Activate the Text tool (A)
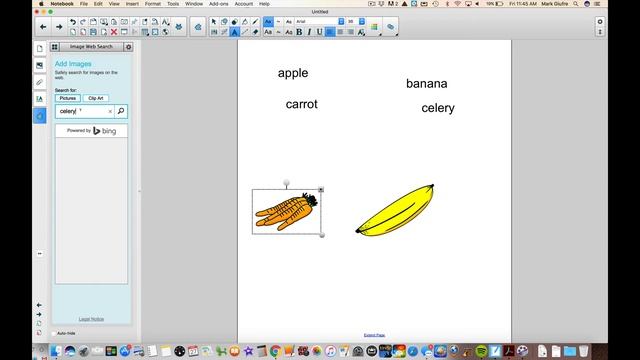This screenshot has width=640, height=360. click(235, 32)
